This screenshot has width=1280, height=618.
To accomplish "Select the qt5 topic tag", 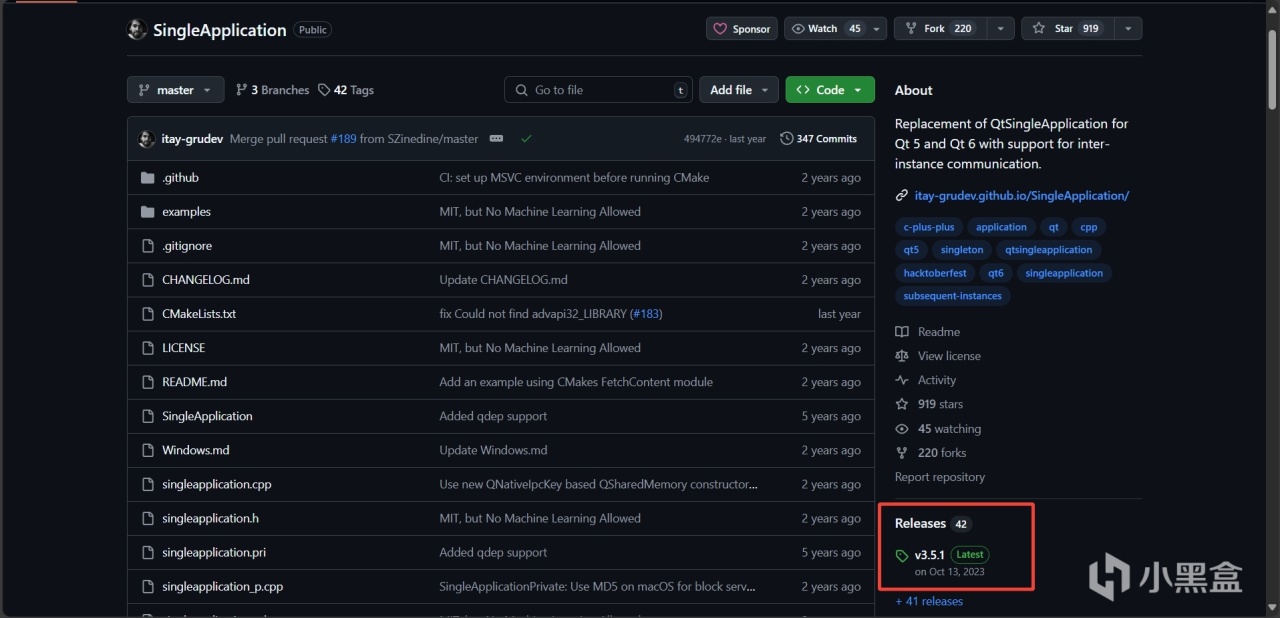I will coord(911,250).
